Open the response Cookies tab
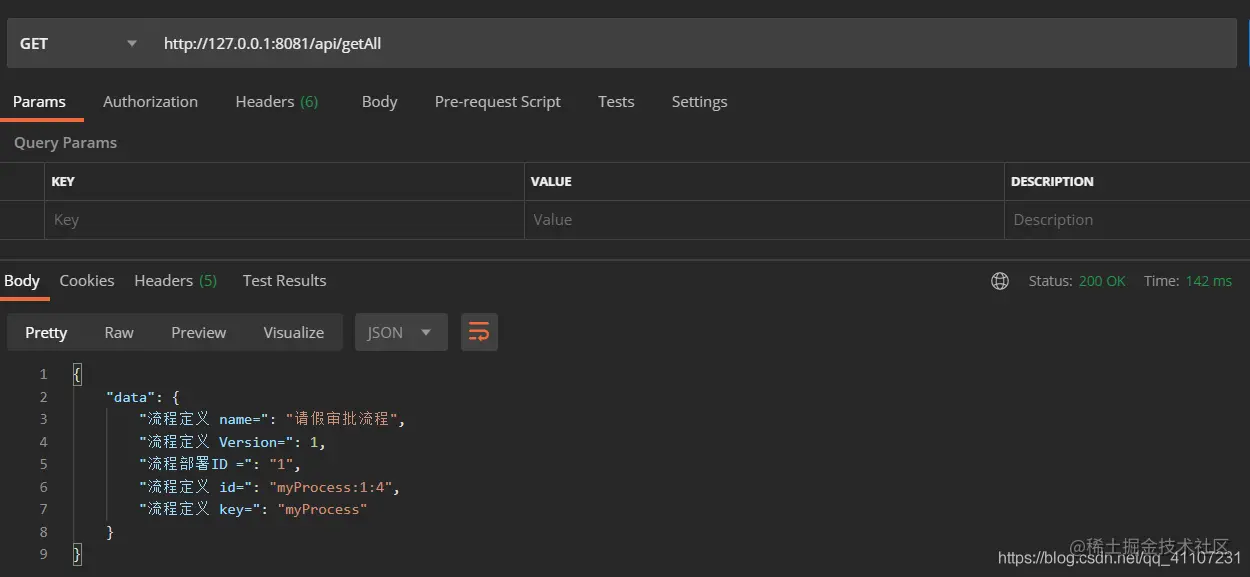 coord(87,280)
